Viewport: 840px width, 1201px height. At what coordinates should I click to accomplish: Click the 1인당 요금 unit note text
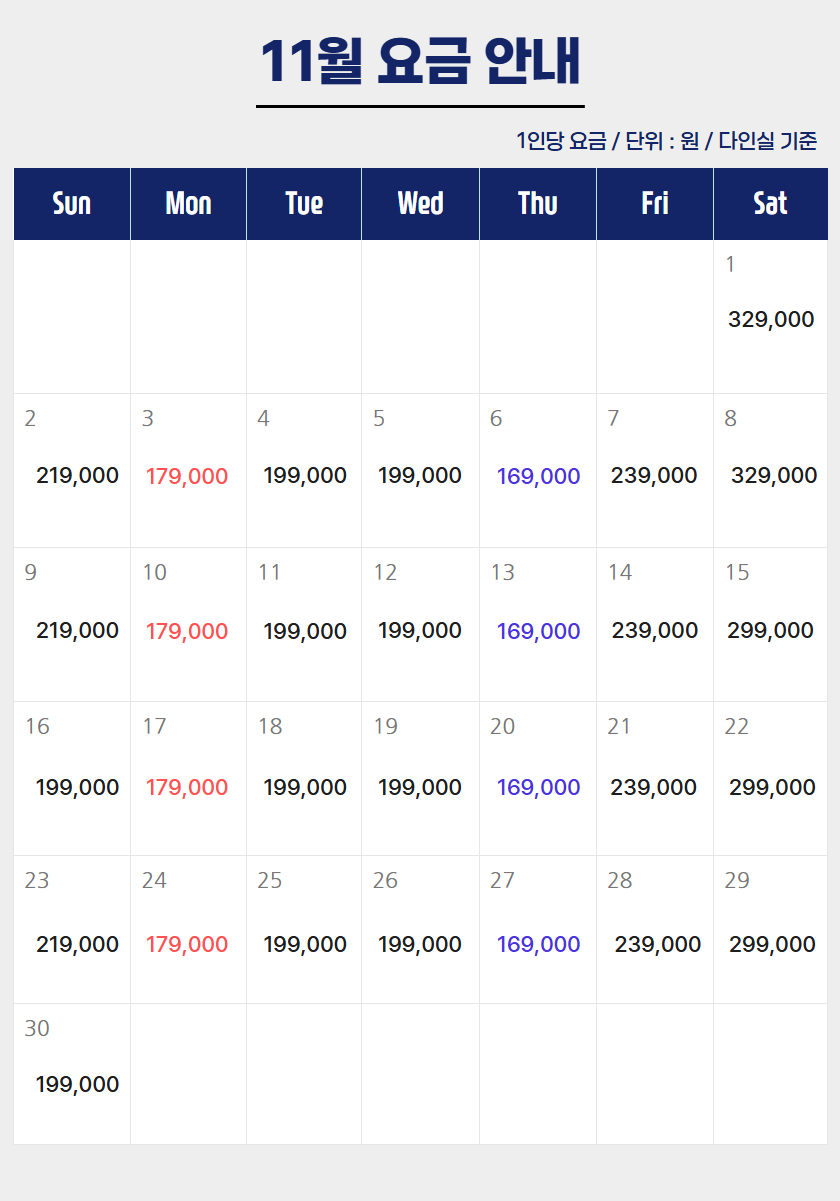[667, 141]
